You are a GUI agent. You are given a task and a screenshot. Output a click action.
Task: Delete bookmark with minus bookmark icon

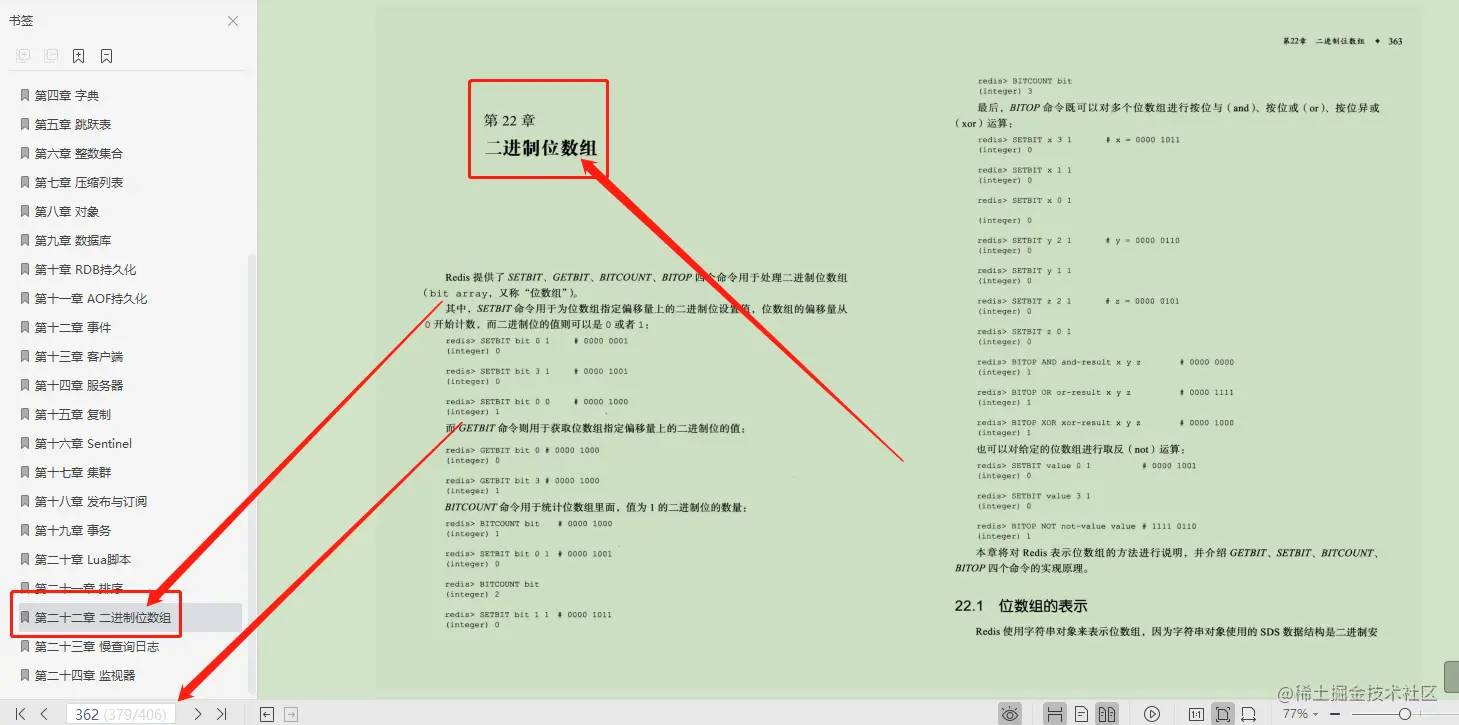tap(106, 56)
